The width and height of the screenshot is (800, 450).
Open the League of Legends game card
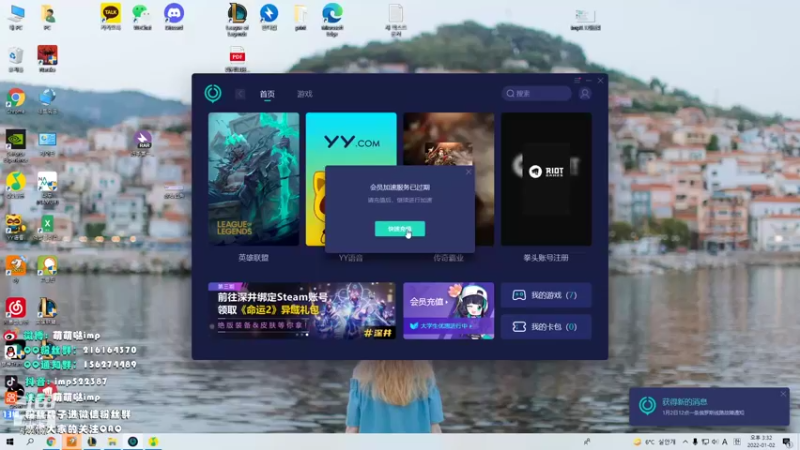pos(254,179)
